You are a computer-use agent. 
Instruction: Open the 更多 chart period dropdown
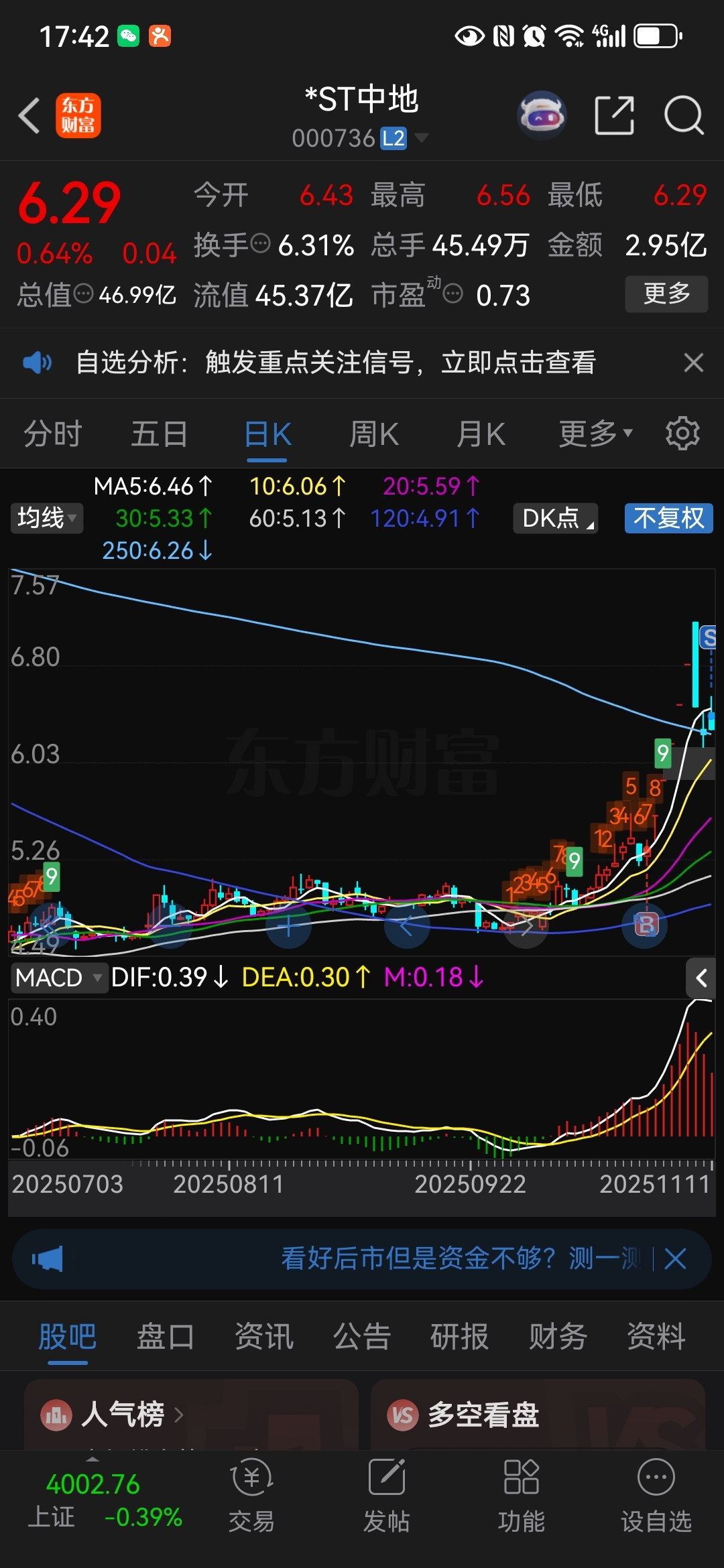coord(595,434)
